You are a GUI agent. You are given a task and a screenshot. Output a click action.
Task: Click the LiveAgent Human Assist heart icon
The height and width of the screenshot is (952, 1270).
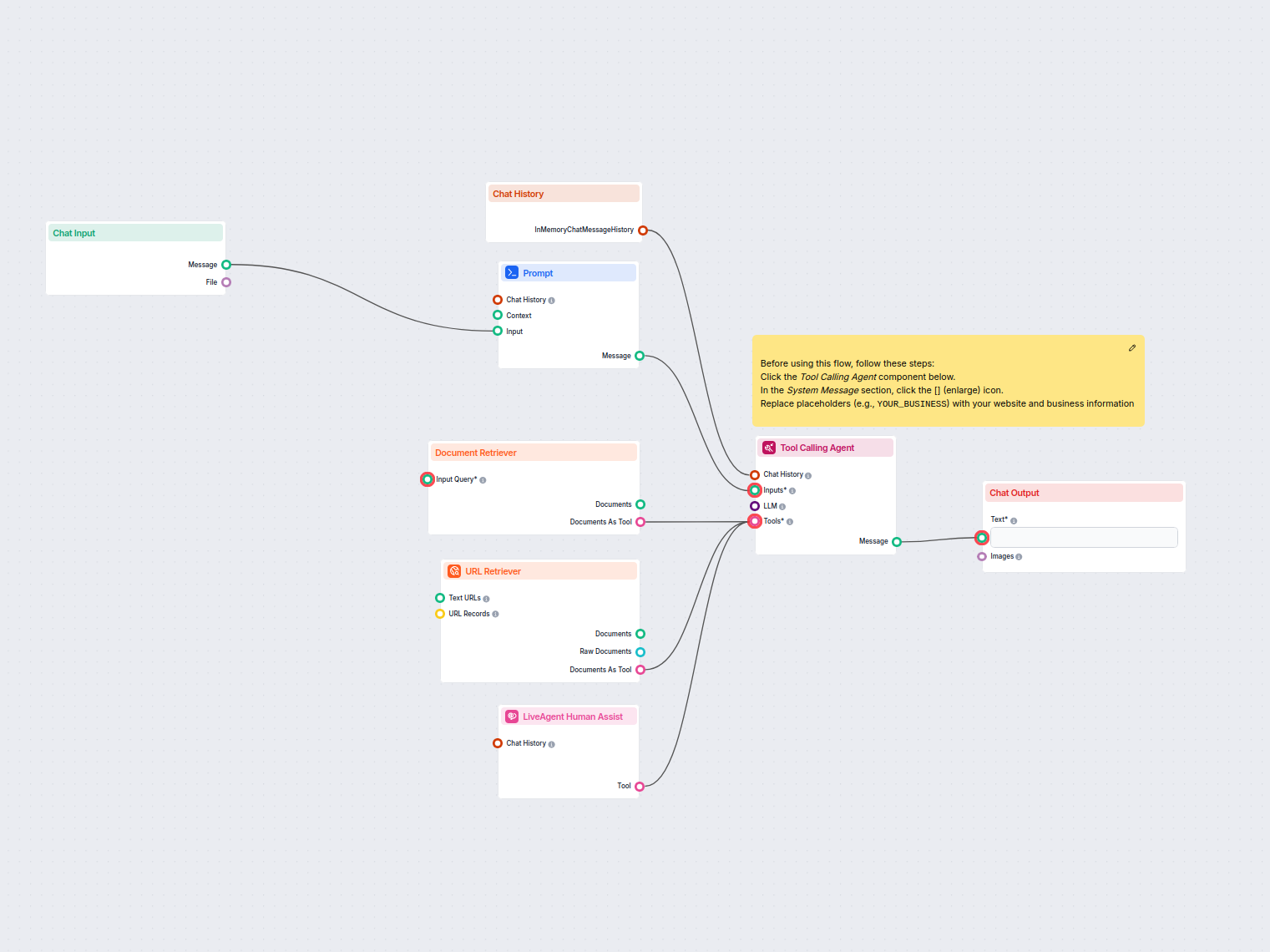coord(512,717)
